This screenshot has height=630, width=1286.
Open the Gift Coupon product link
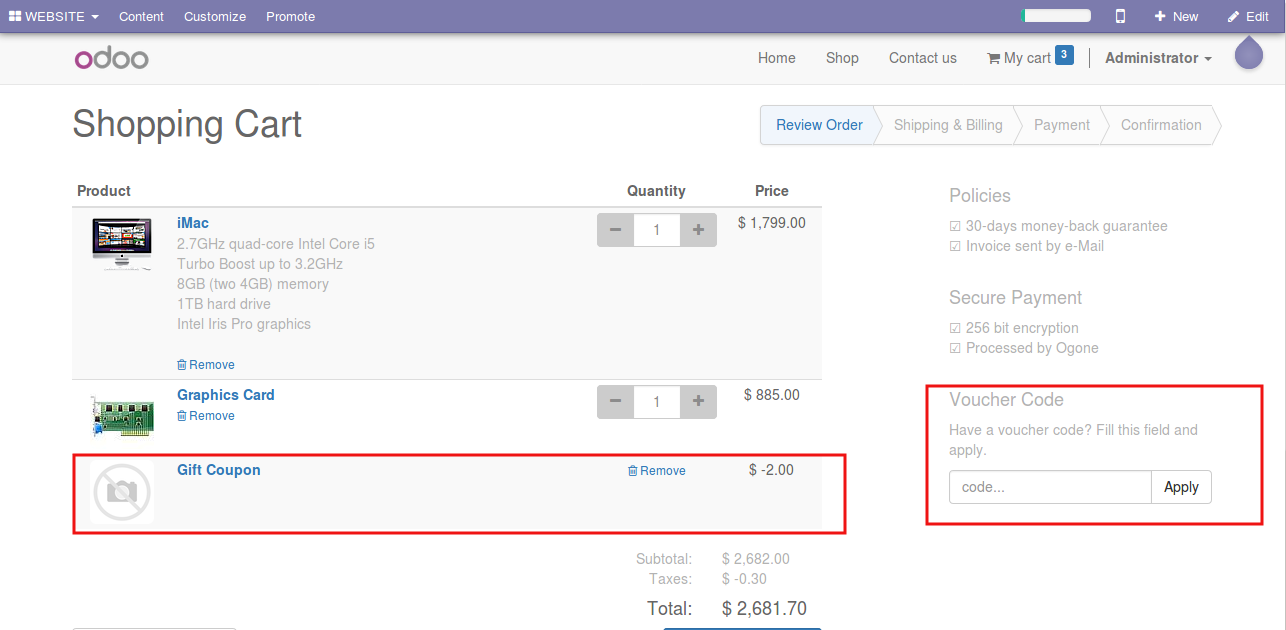click(x=219, y=470)
